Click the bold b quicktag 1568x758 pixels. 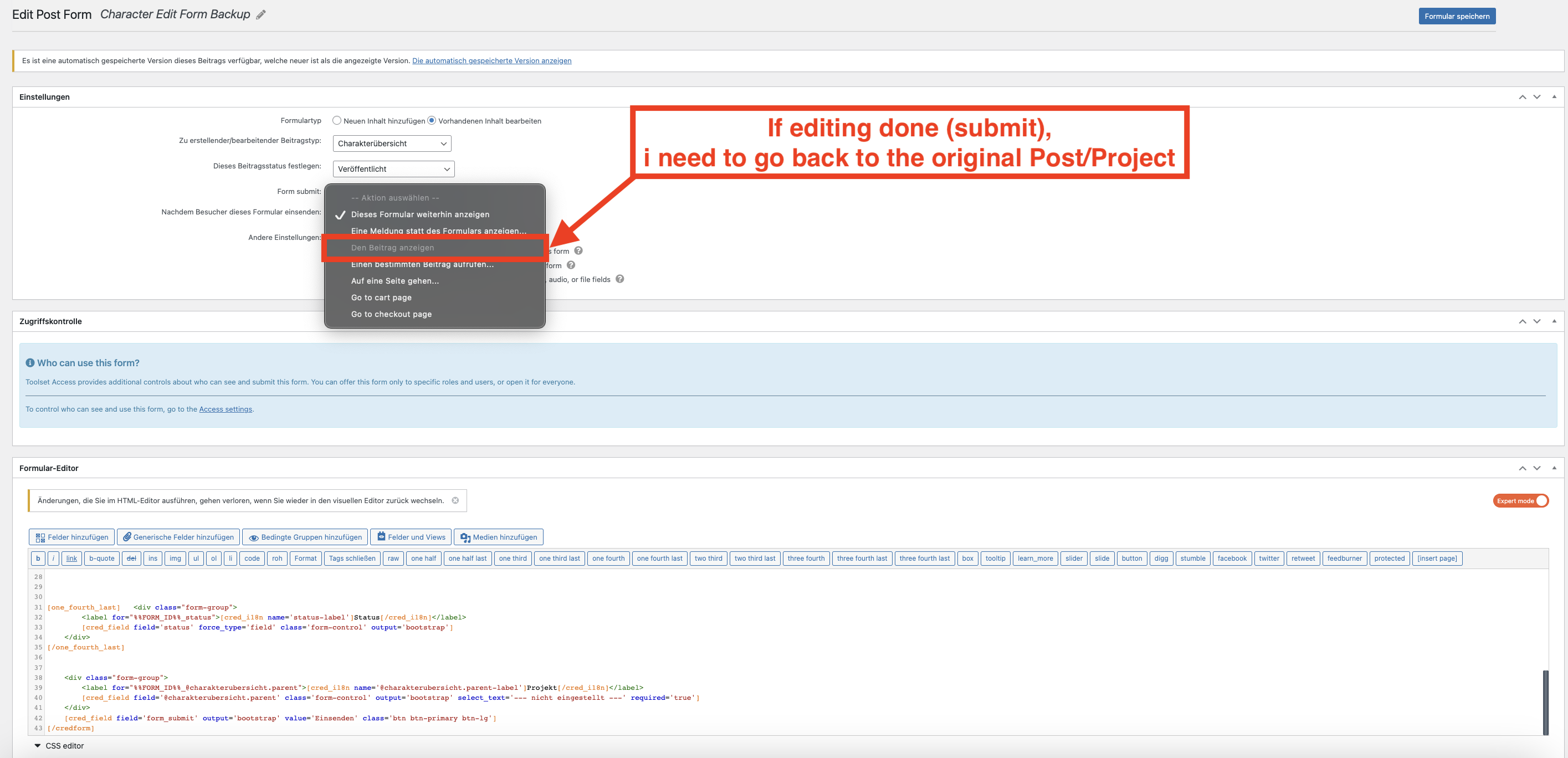(38, 559)
